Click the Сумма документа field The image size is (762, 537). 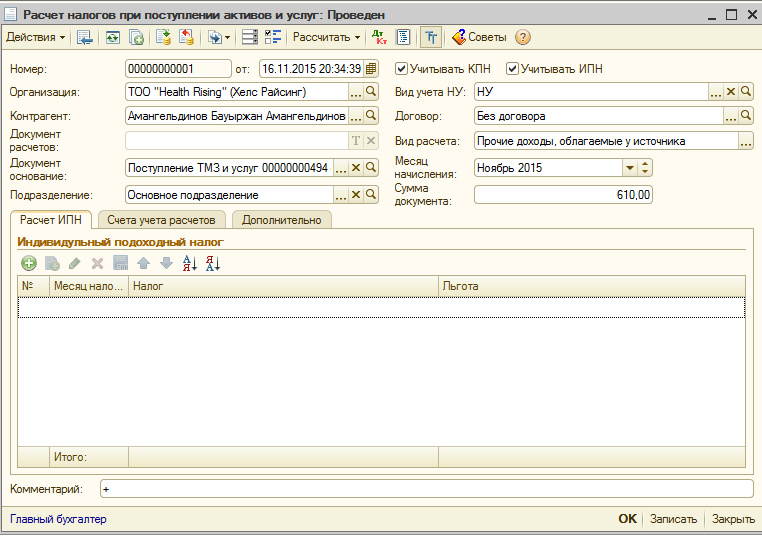(x=563, y=195)
